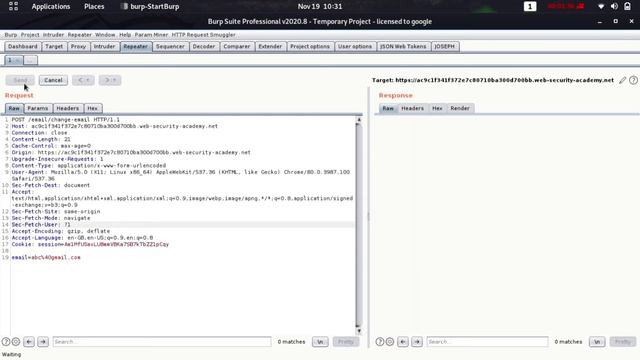
Task: Select Repeater request tab 1
Action: (x=13, y=60)
